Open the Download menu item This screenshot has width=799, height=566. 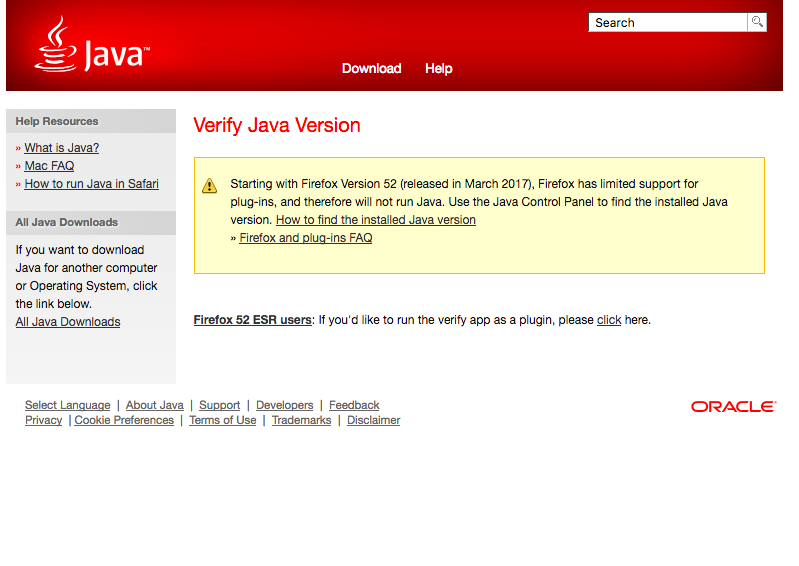[371, 68]
